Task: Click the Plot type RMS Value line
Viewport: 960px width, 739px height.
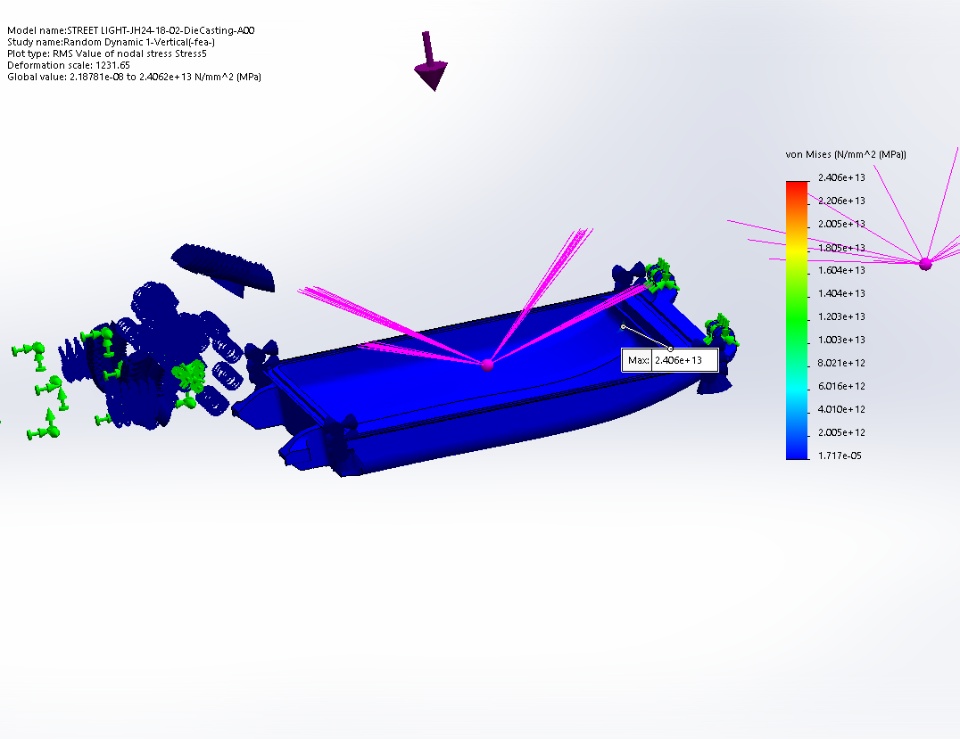Action: 107,53
